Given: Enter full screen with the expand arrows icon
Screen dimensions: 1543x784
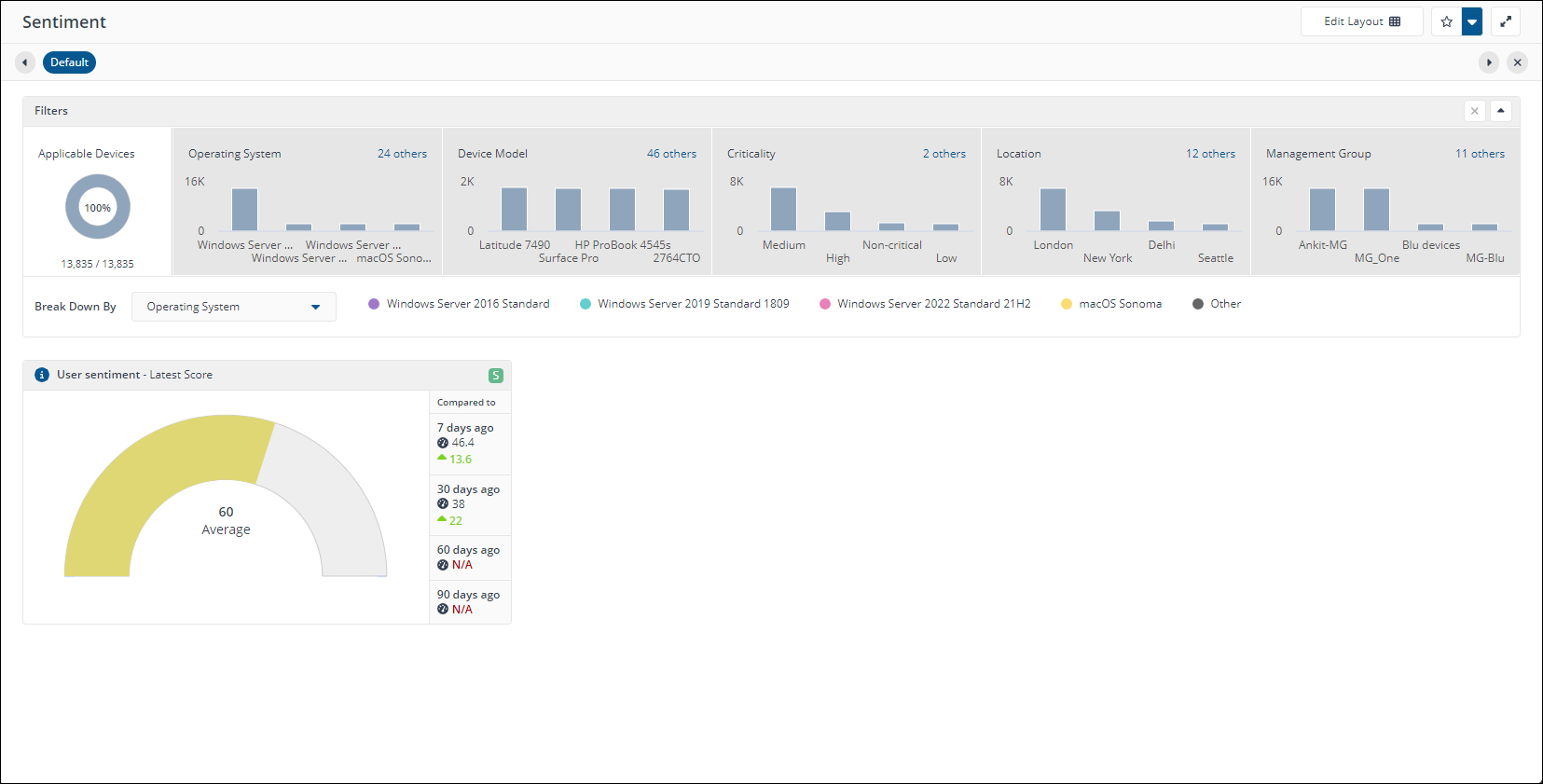Looking at the screenshot, I should click(x=1506, y=21).
